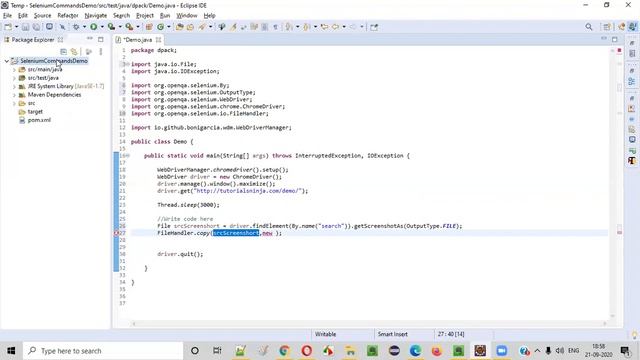
Task: Open the Project menu
Action: (144, 16)
